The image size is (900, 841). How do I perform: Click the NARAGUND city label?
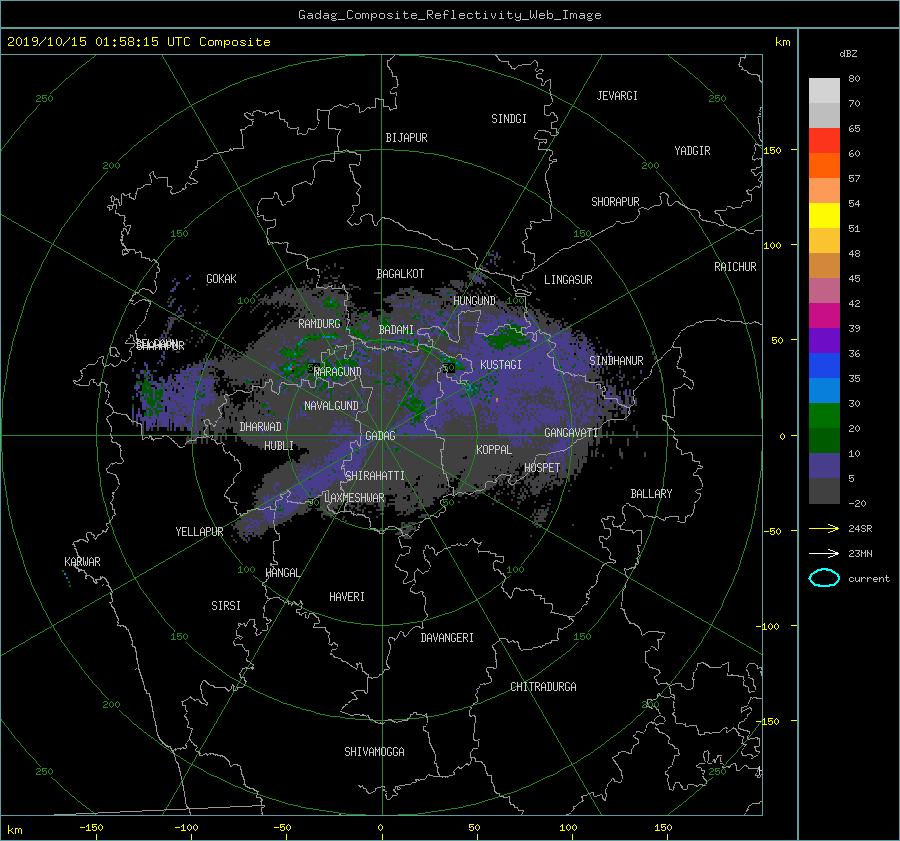[338, 372]
